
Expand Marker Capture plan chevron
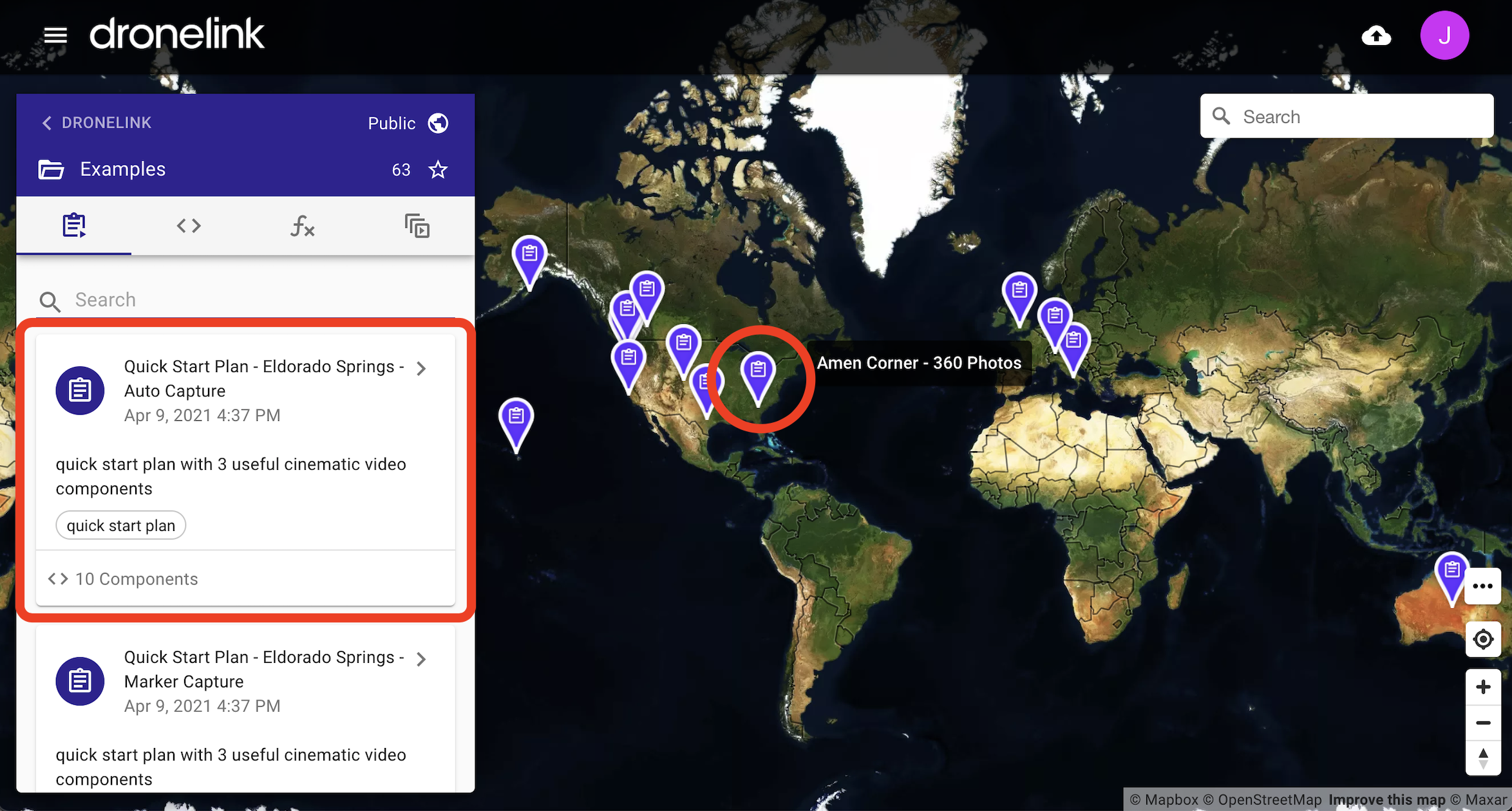[421, 659]
